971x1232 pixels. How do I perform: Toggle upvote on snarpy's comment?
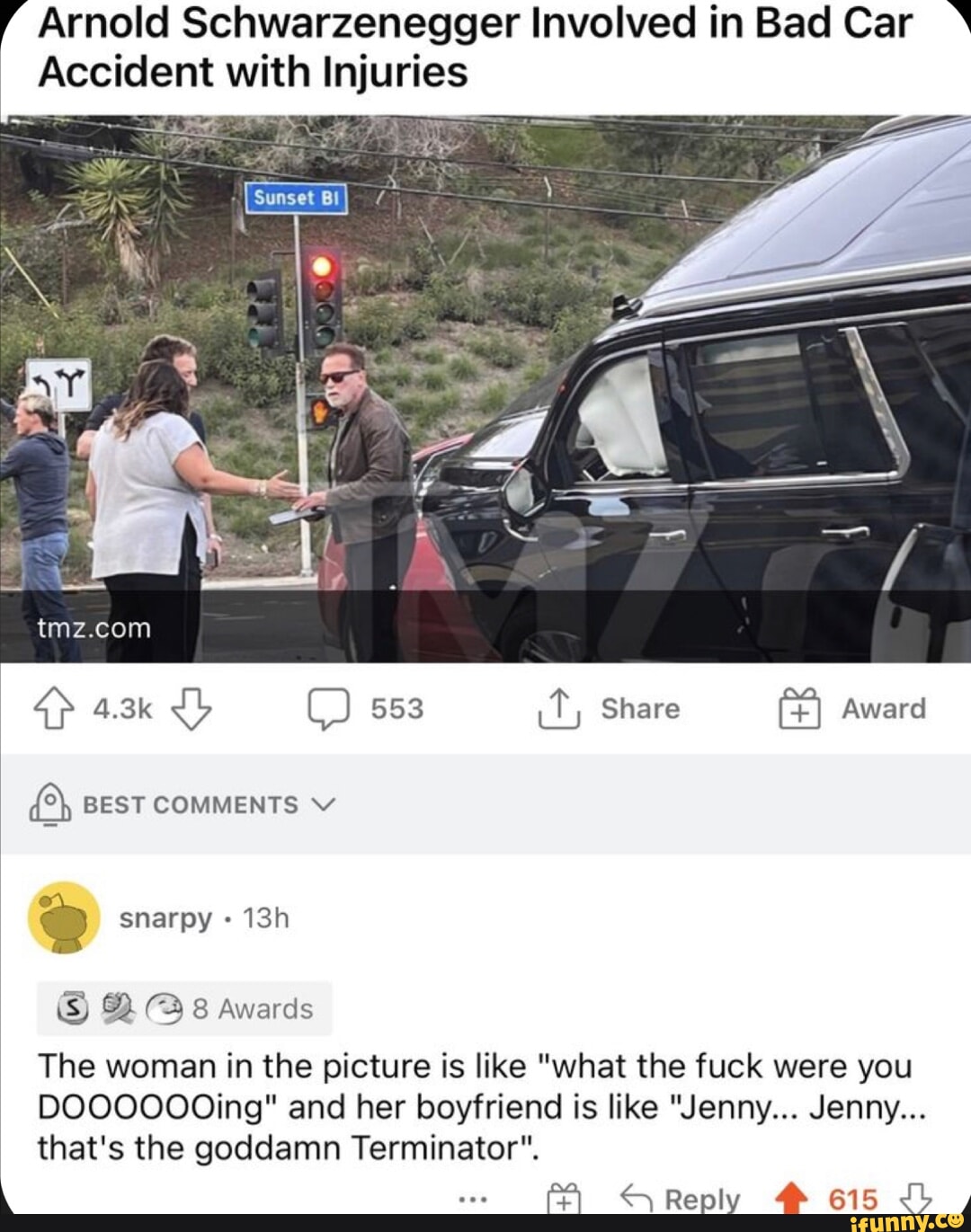(791, 1197)
